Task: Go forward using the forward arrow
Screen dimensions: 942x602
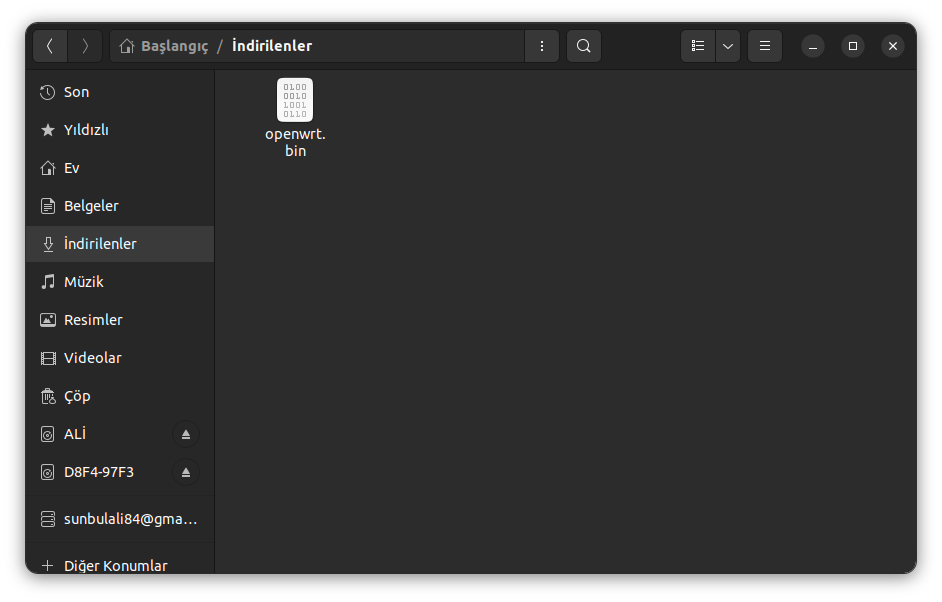Action: (85, 46)
